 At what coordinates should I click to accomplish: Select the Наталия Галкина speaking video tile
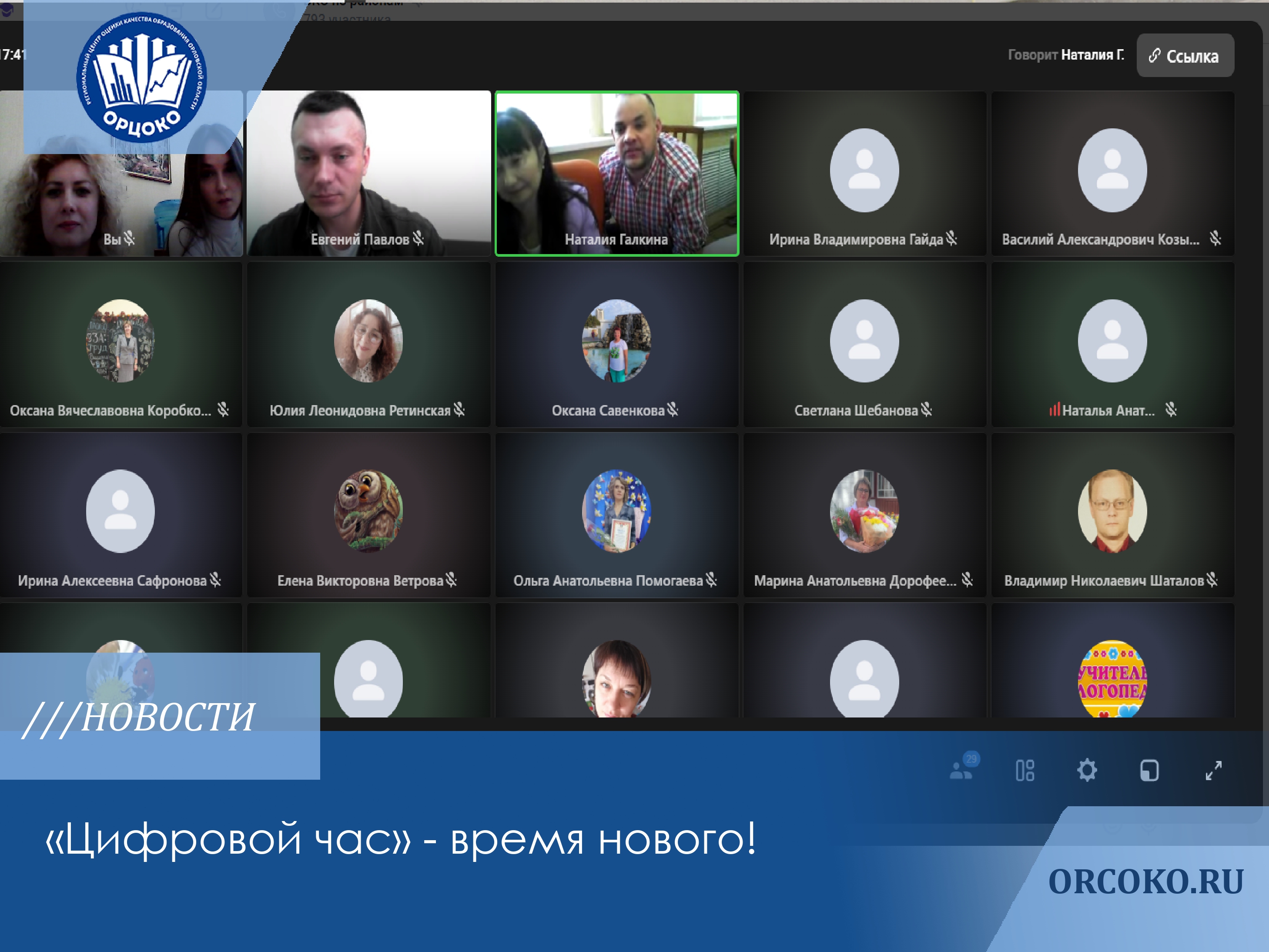[617, 172]
